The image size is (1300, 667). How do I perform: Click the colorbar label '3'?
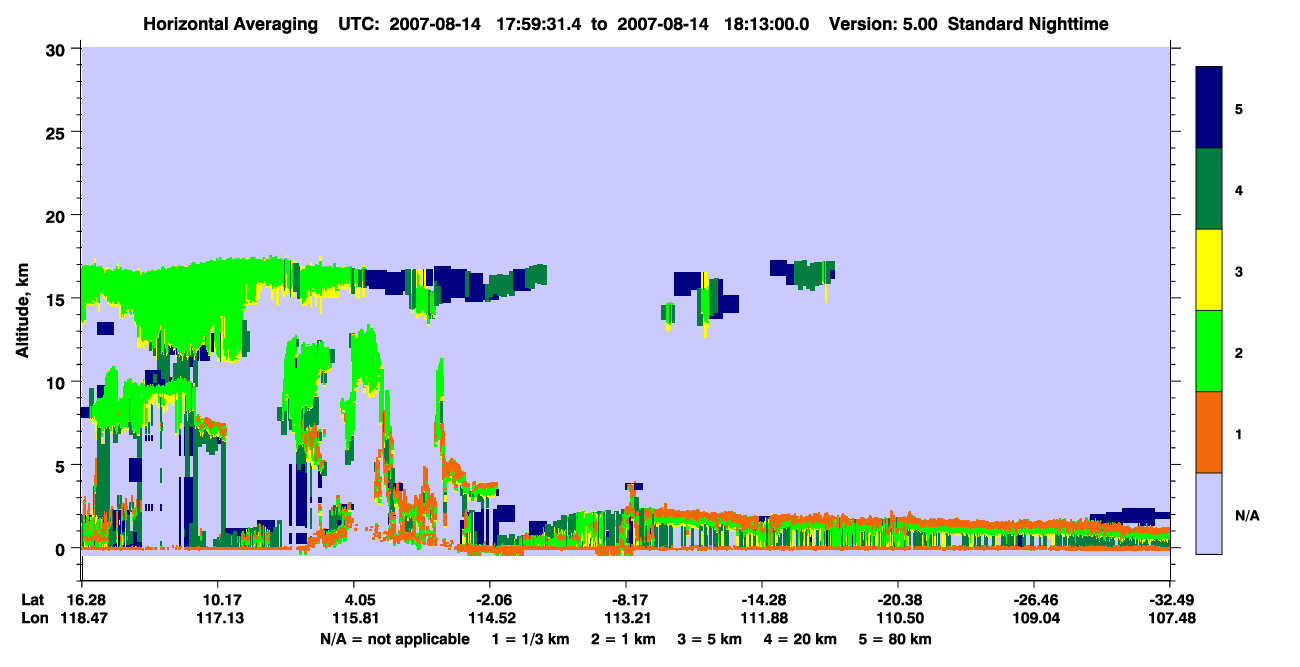[1239, 270]
